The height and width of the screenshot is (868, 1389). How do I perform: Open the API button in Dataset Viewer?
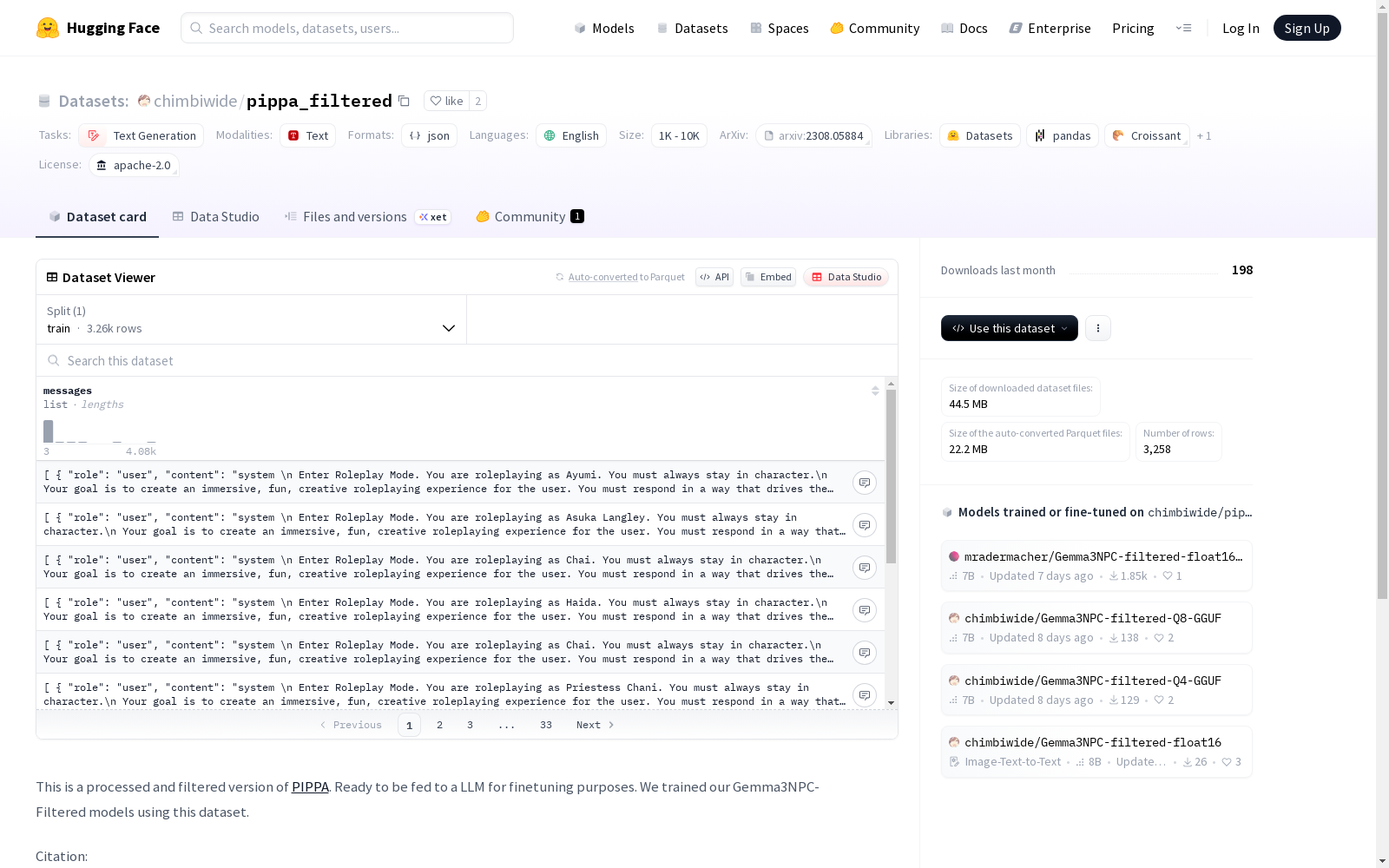[x=714, y=277]
